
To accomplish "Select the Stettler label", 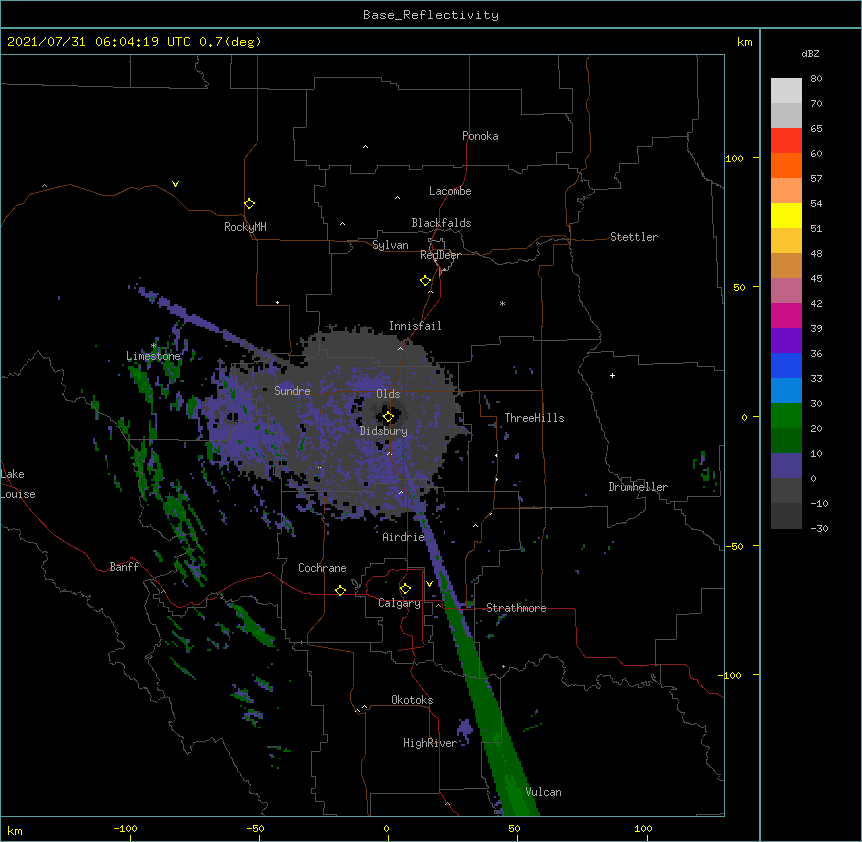I will click(x=634, y=237).
